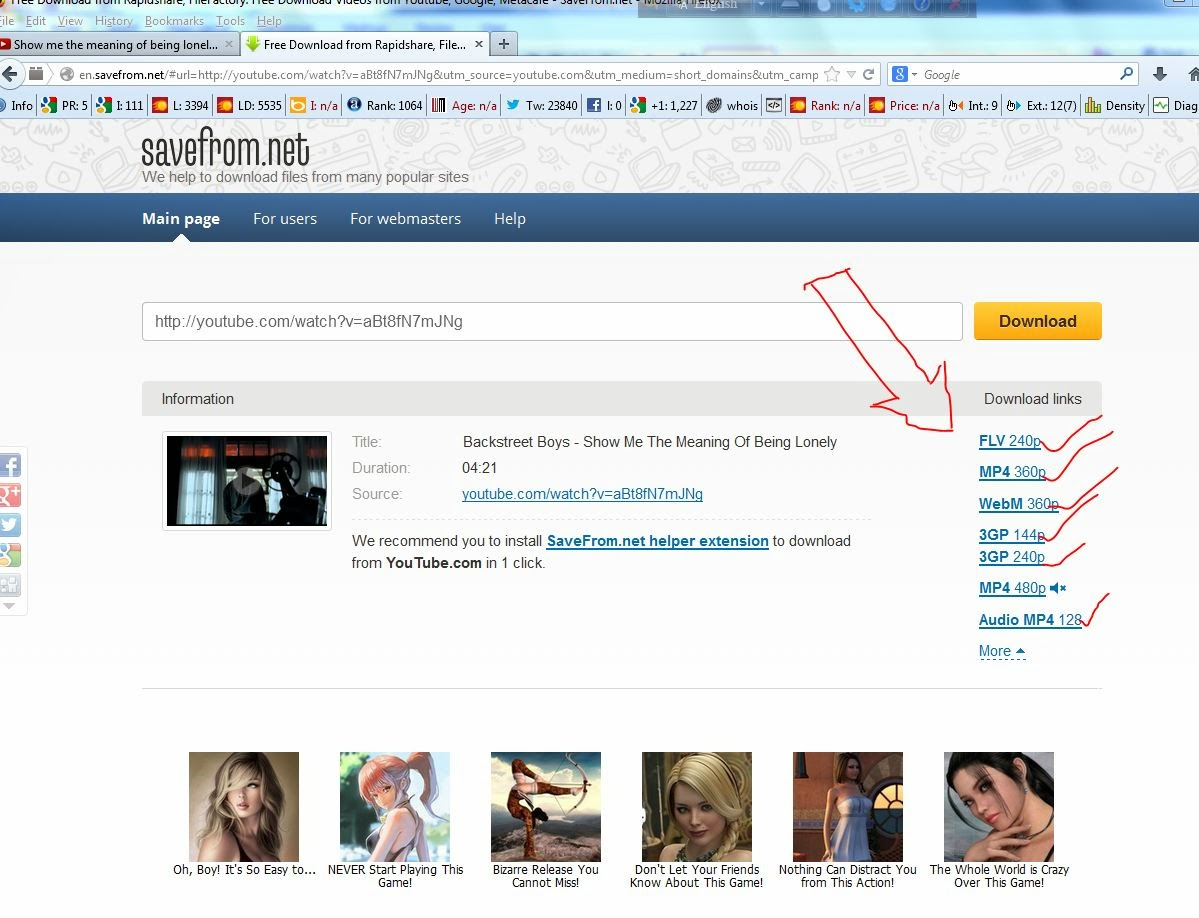Open the Help menu in menu bar

(269, 21)
